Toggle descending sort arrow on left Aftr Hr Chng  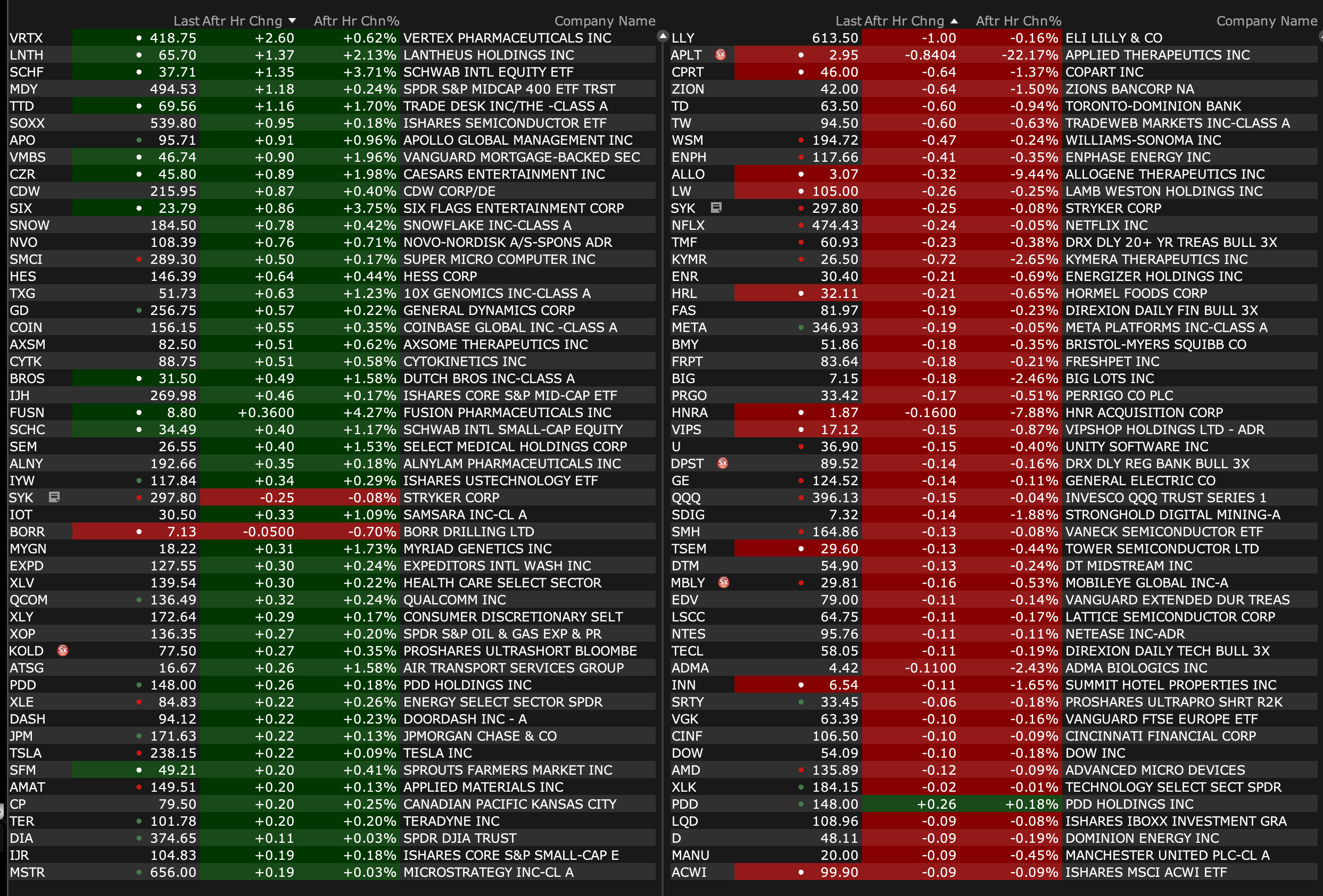(x=292, y=21)
